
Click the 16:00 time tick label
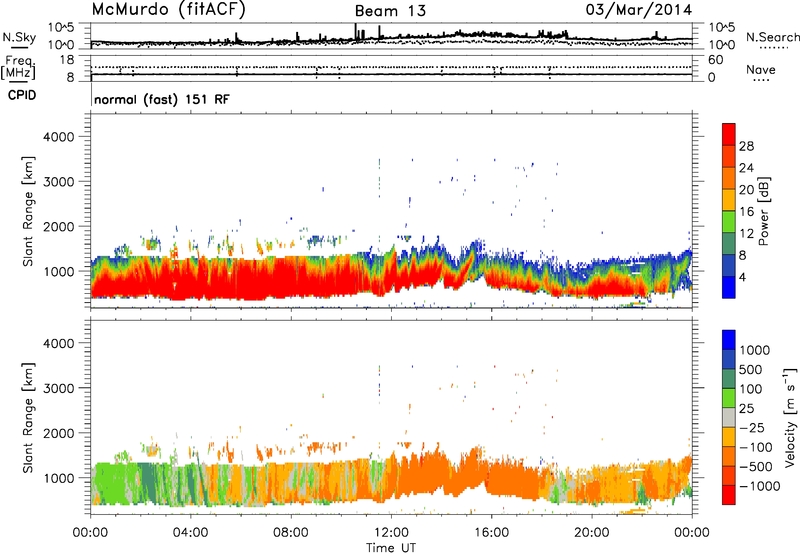click(x=491, y=533)
